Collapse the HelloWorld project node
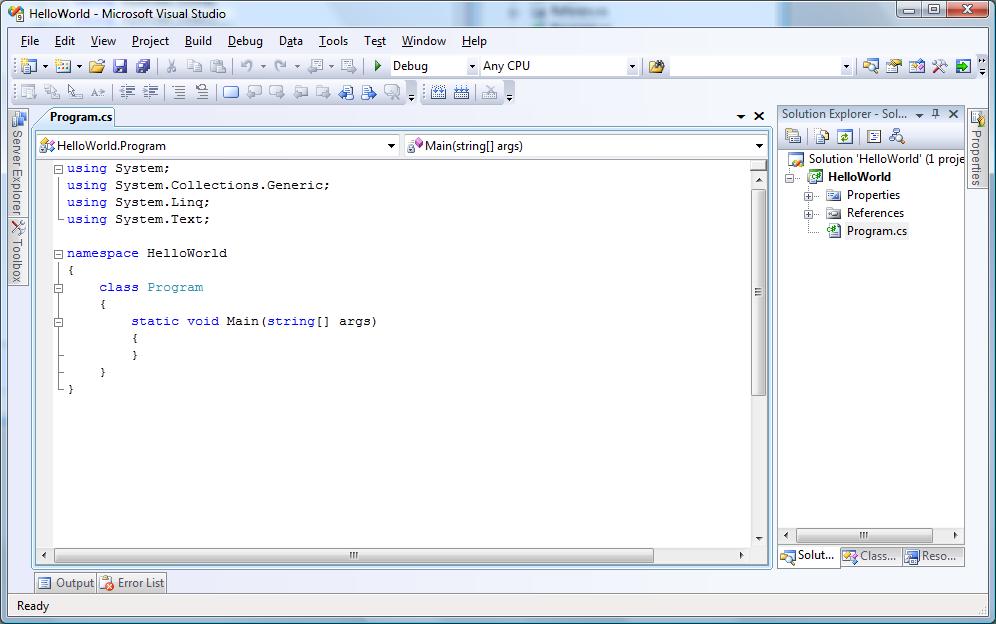 point(790,178)
